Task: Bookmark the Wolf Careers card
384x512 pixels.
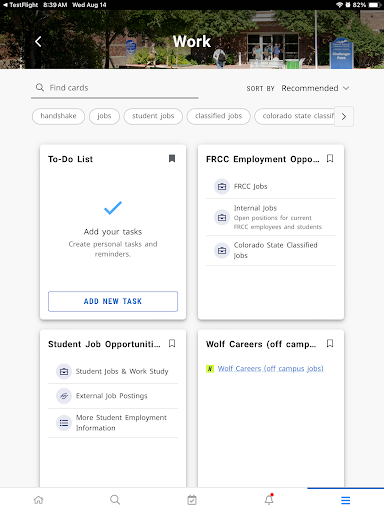Action: coord(330,343)
